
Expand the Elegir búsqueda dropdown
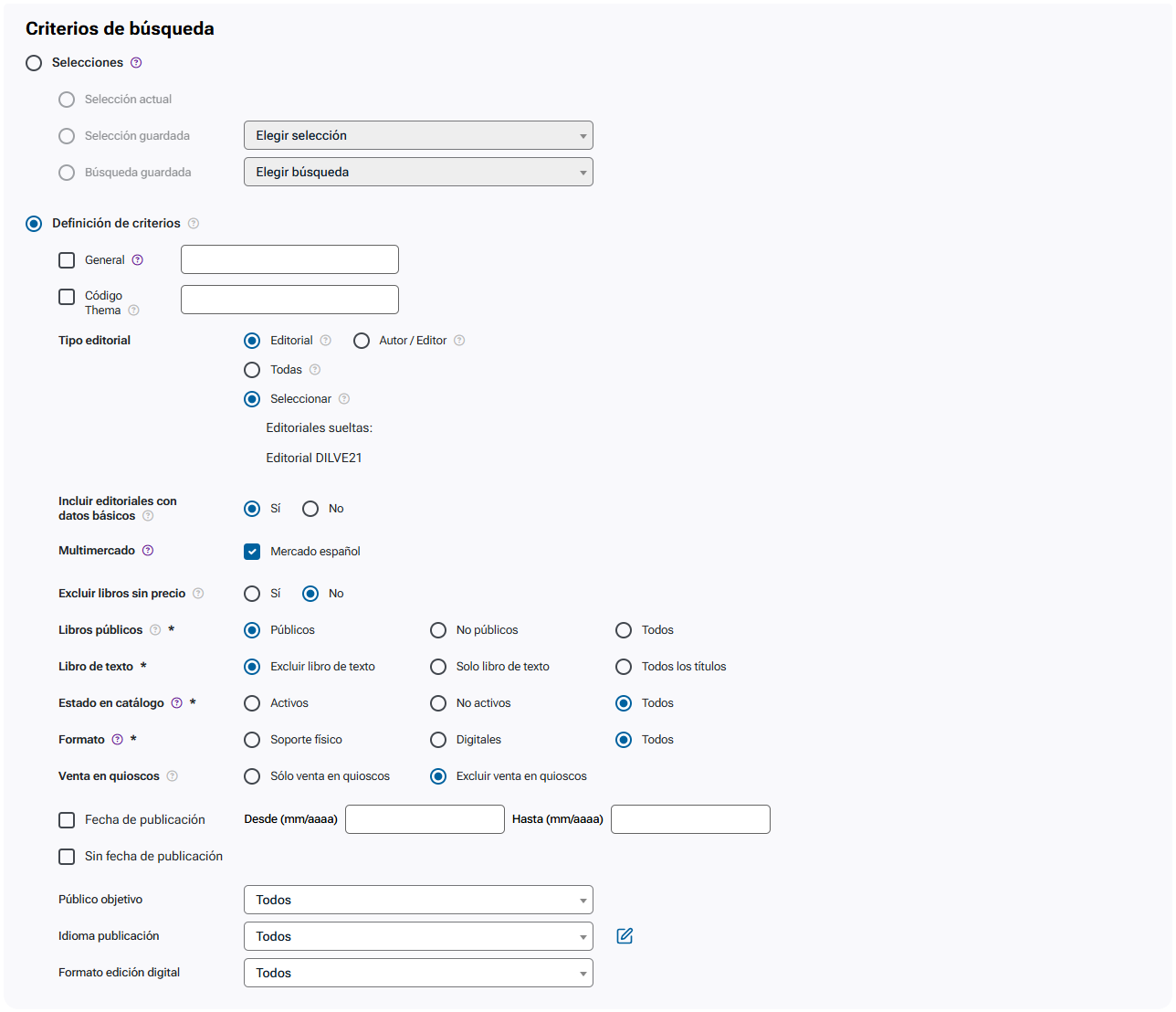point(418,172)
